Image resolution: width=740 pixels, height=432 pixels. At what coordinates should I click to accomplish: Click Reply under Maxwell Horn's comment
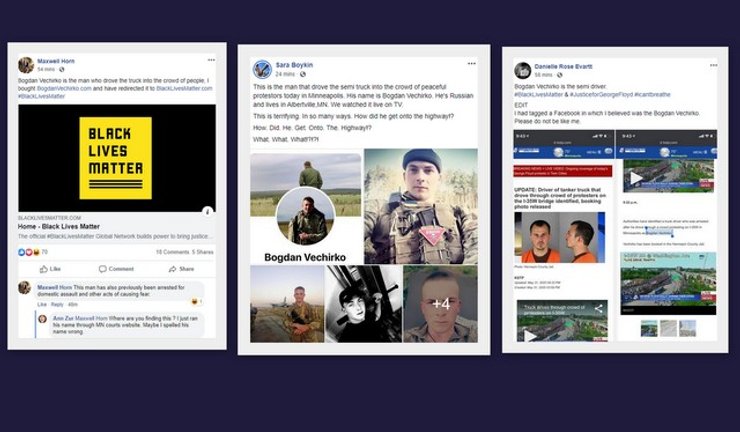[x=57, y=305]
